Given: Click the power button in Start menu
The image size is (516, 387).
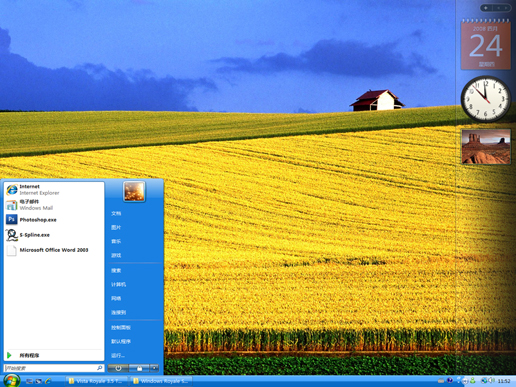Looking at the screenshot, I should click(118, 368).
